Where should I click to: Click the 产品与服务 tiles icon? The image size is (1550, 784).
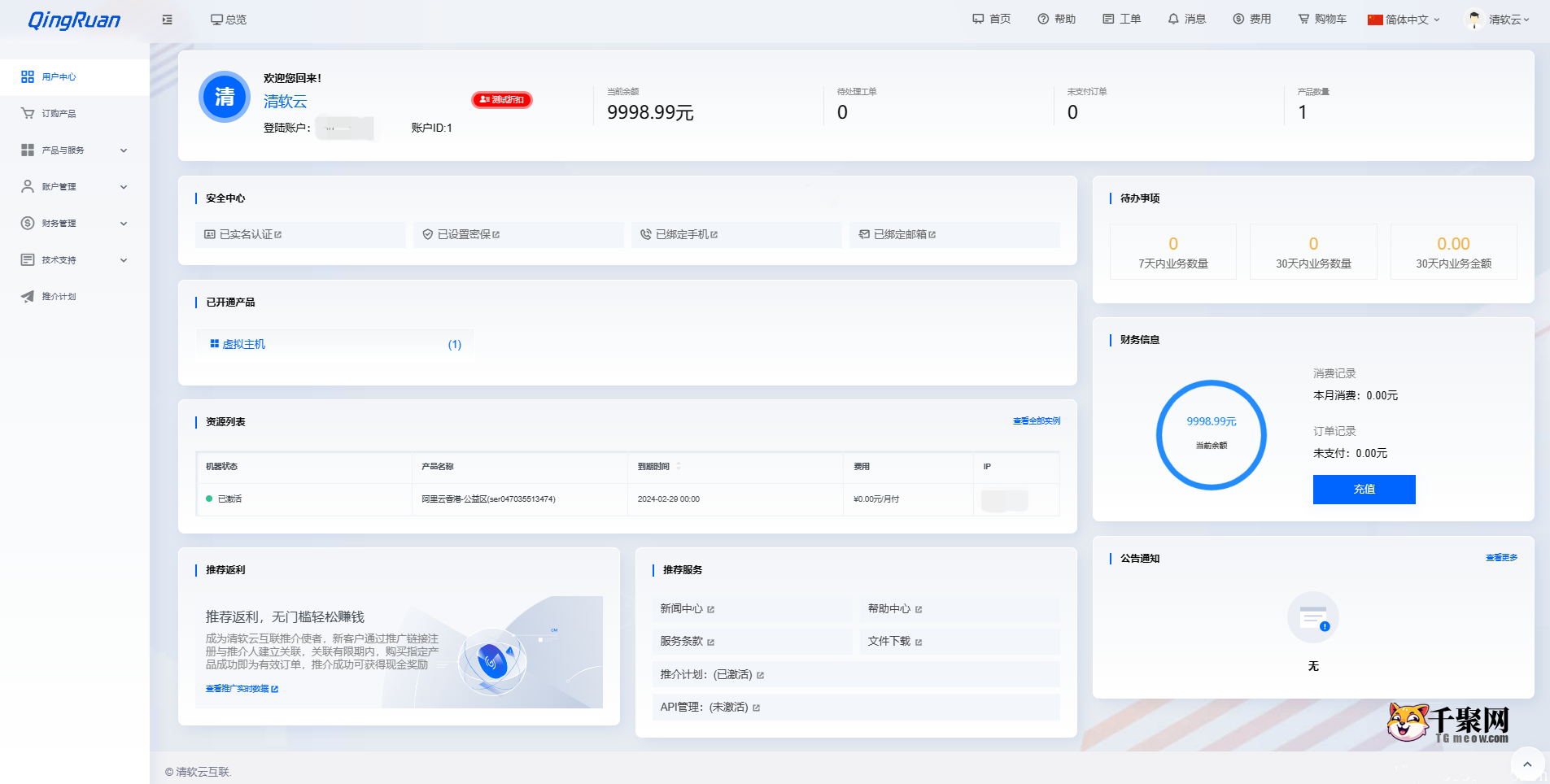click(x=28, y=150)
